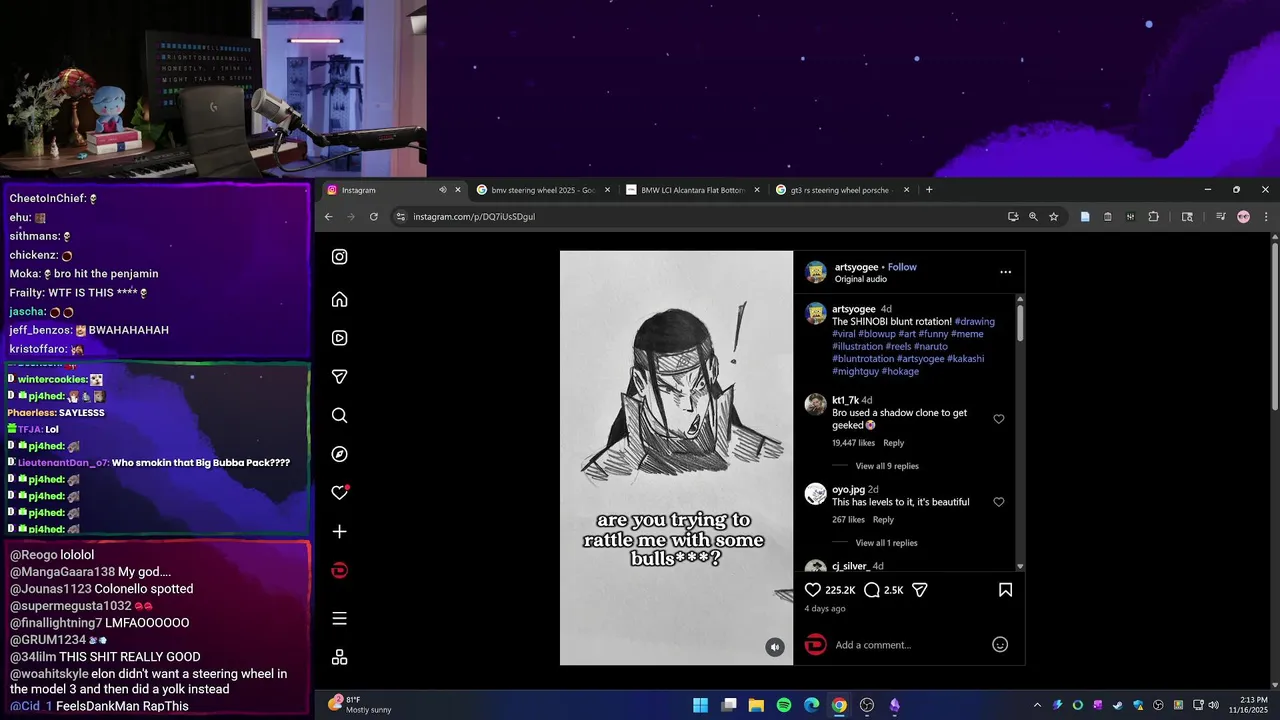Expand View all 9 replies
This screenshot has height=720, width=1280.
tap(887, 466)
